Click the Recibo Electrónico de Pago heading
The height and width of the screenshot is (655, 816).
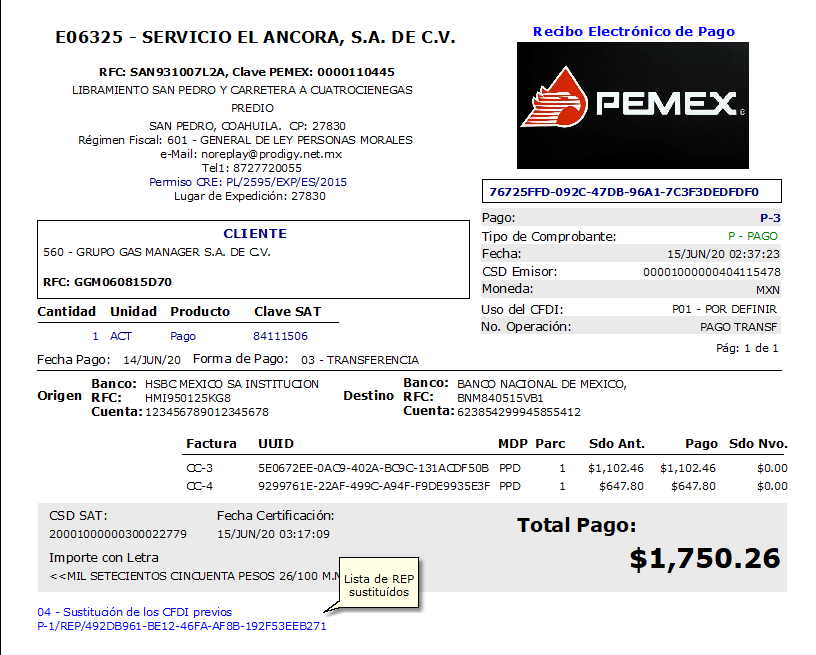633,32
